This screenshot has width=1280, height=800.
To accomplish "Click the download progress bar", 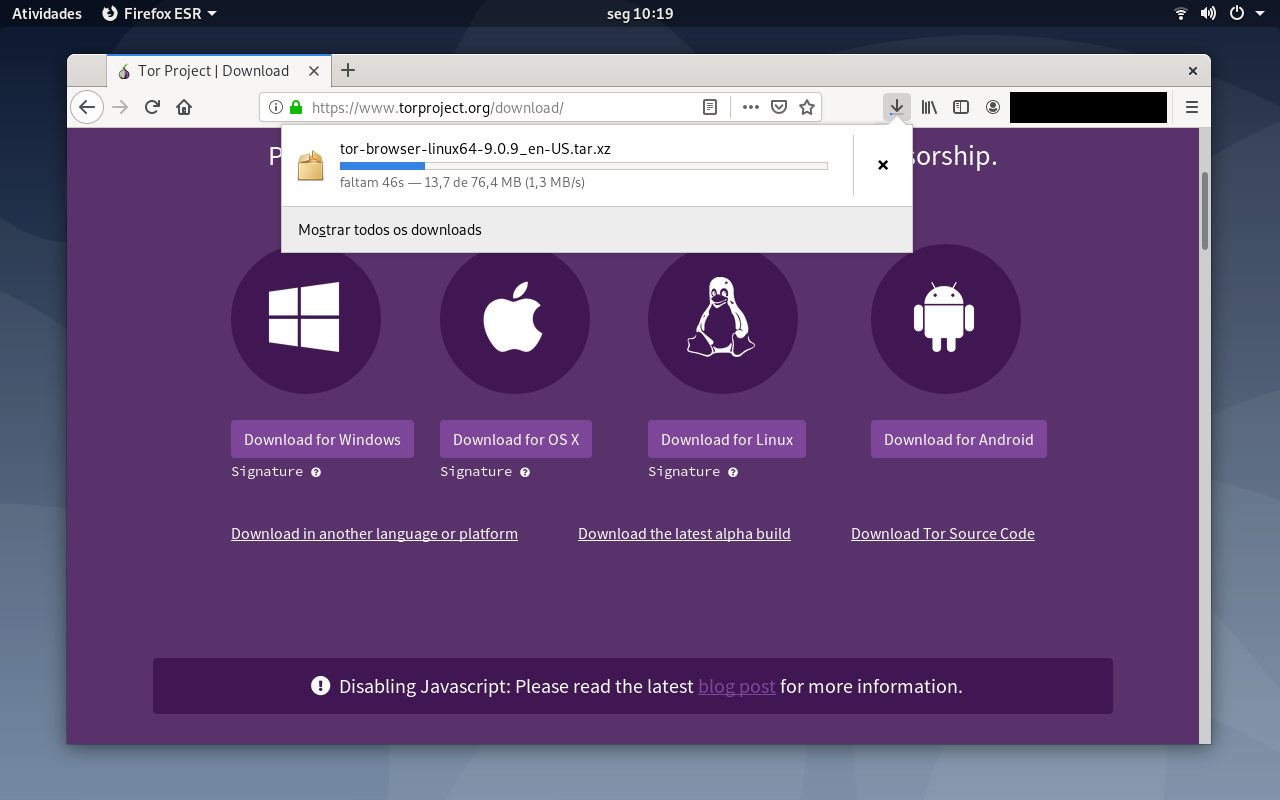I will click(x=584, y=166).
